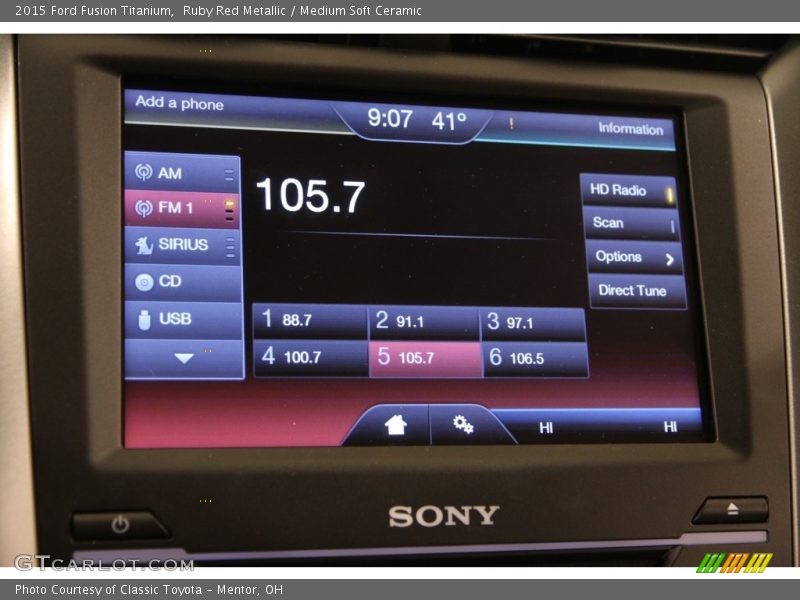Select the FM 1 radio source
Screen dimensions: 800x600
[182, 208]
